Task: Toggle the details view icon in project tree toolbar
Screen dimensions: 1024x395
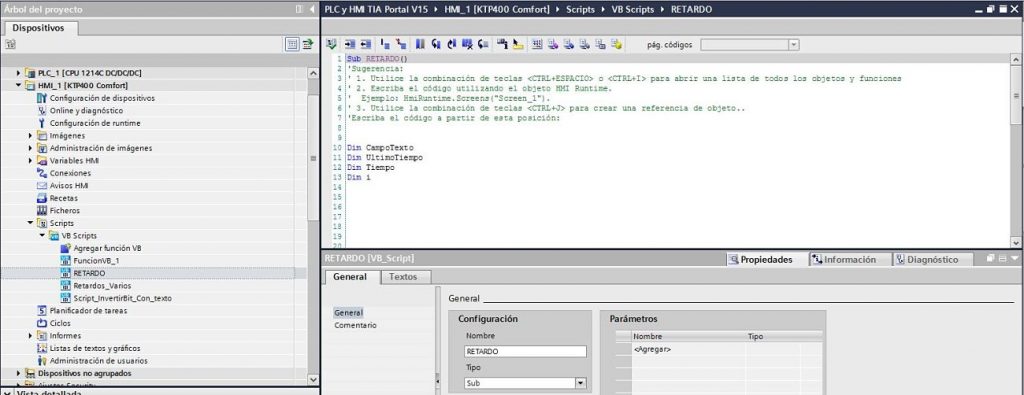Action: pyautogui.click(x=292, y=44)
